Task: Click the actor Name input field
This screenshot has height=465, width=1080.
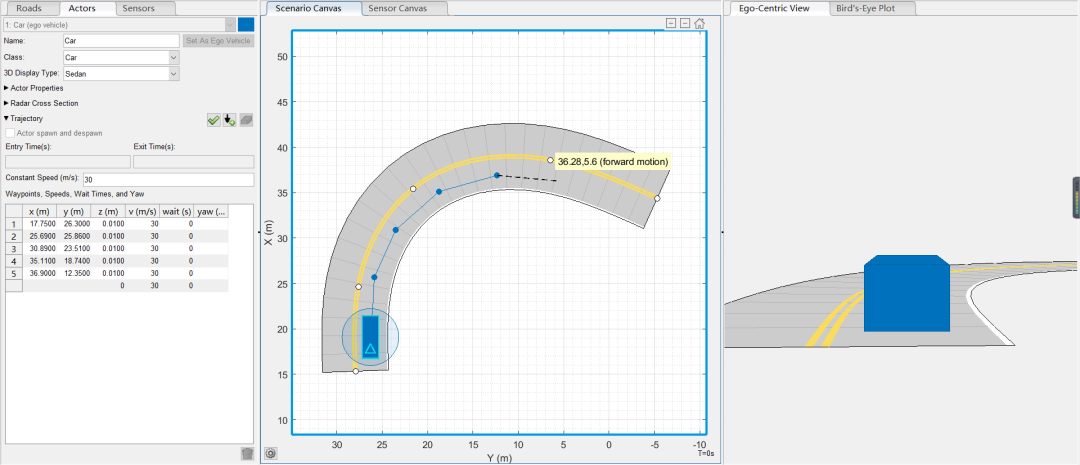Action: pos(121,41)
